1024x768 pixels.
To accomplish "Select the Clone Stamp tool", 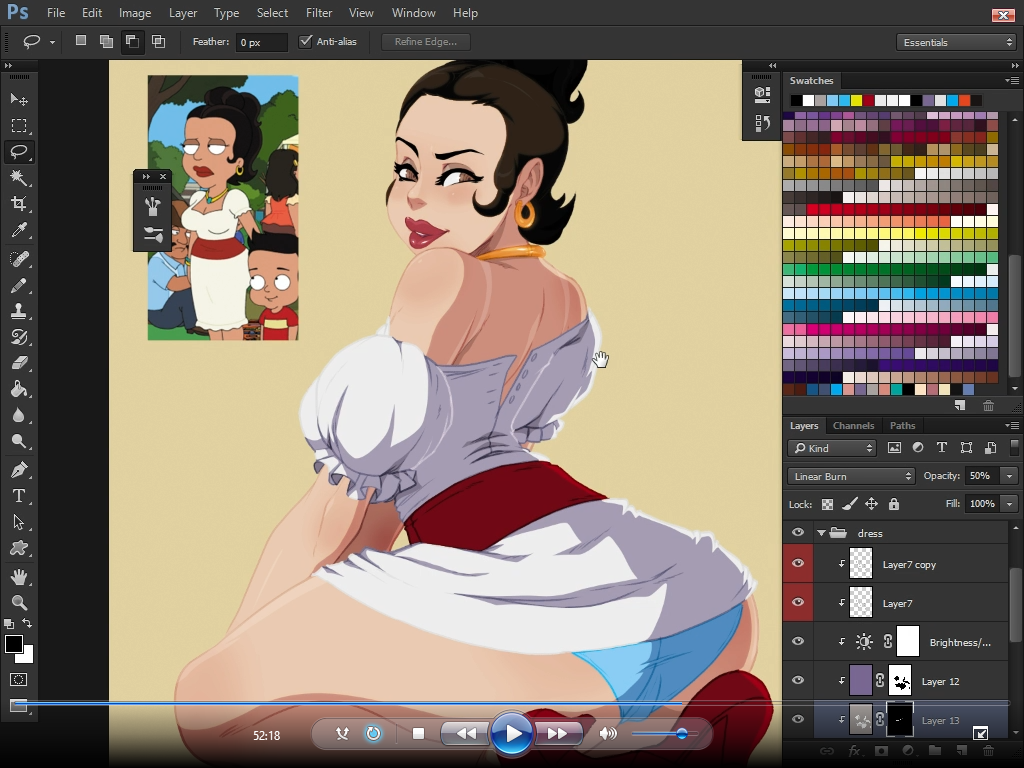I will [19, 311].
